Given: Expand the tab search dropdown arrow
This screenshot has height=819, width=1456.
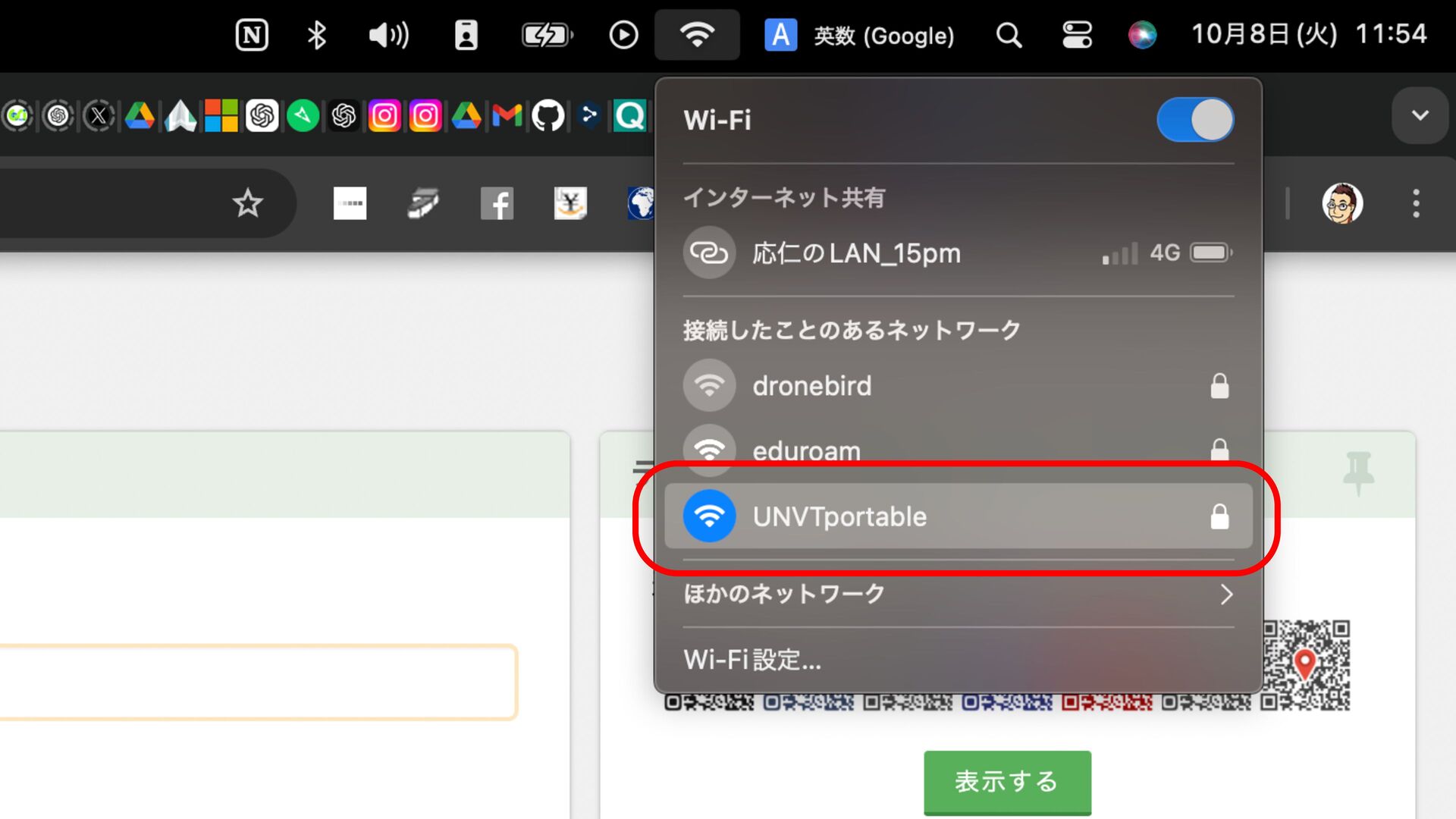Looking at the screenshot, I should [1420, 116].
